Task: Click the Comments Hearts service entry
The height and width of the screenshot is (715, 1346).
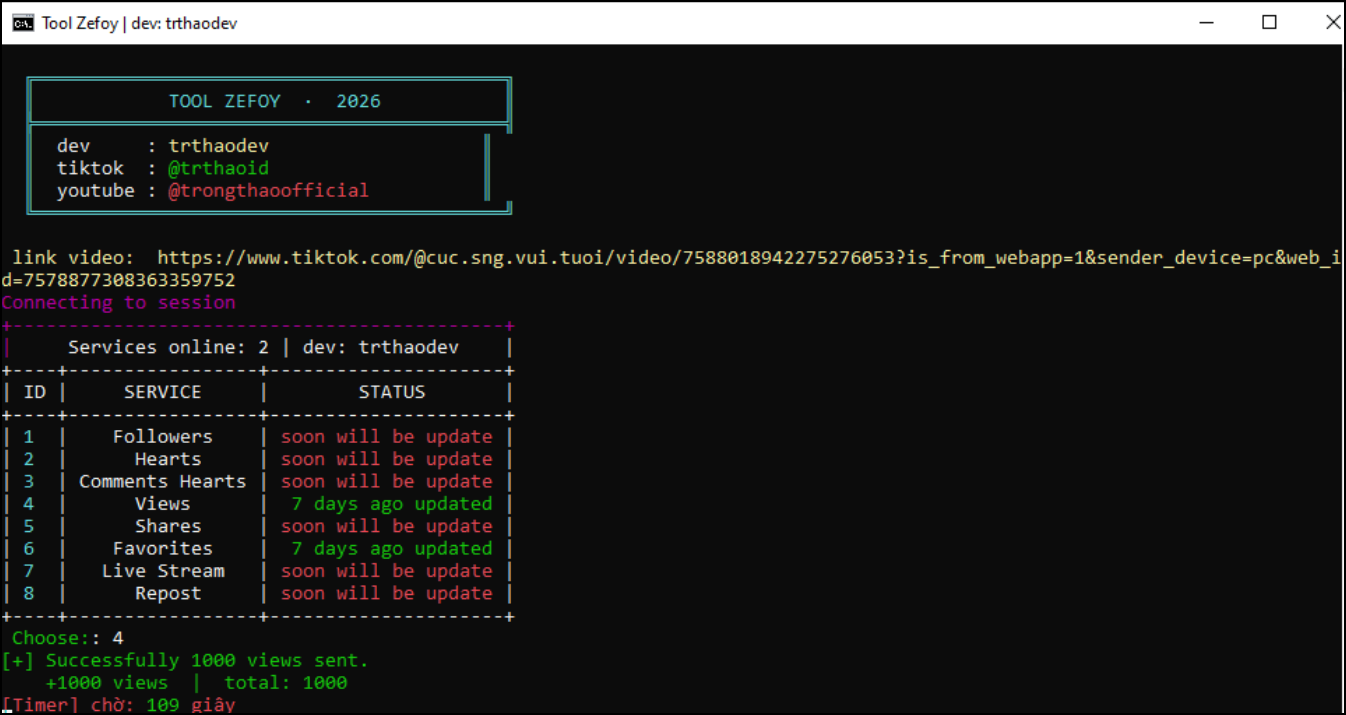Action: click(x=162, y=481)
